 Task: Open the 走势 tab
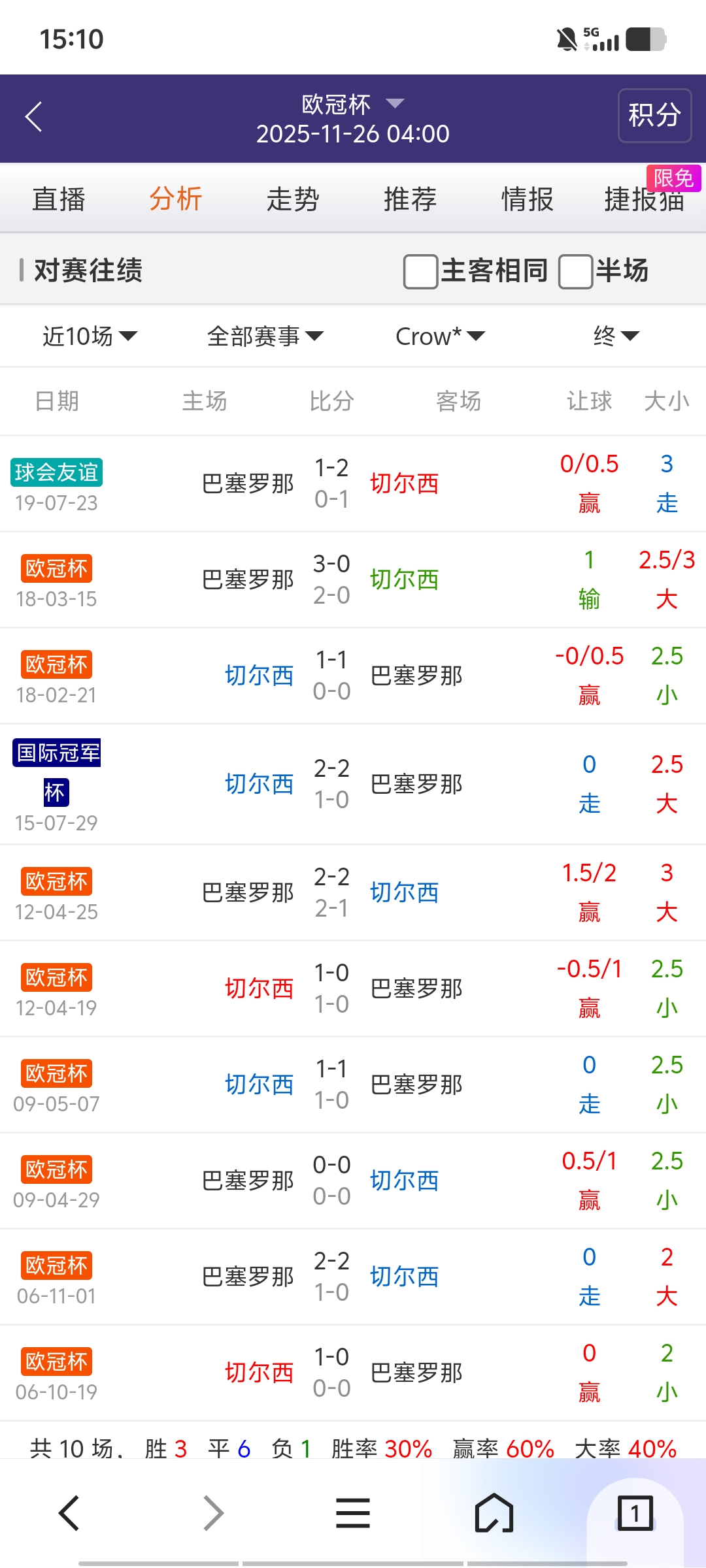(292, 199)
